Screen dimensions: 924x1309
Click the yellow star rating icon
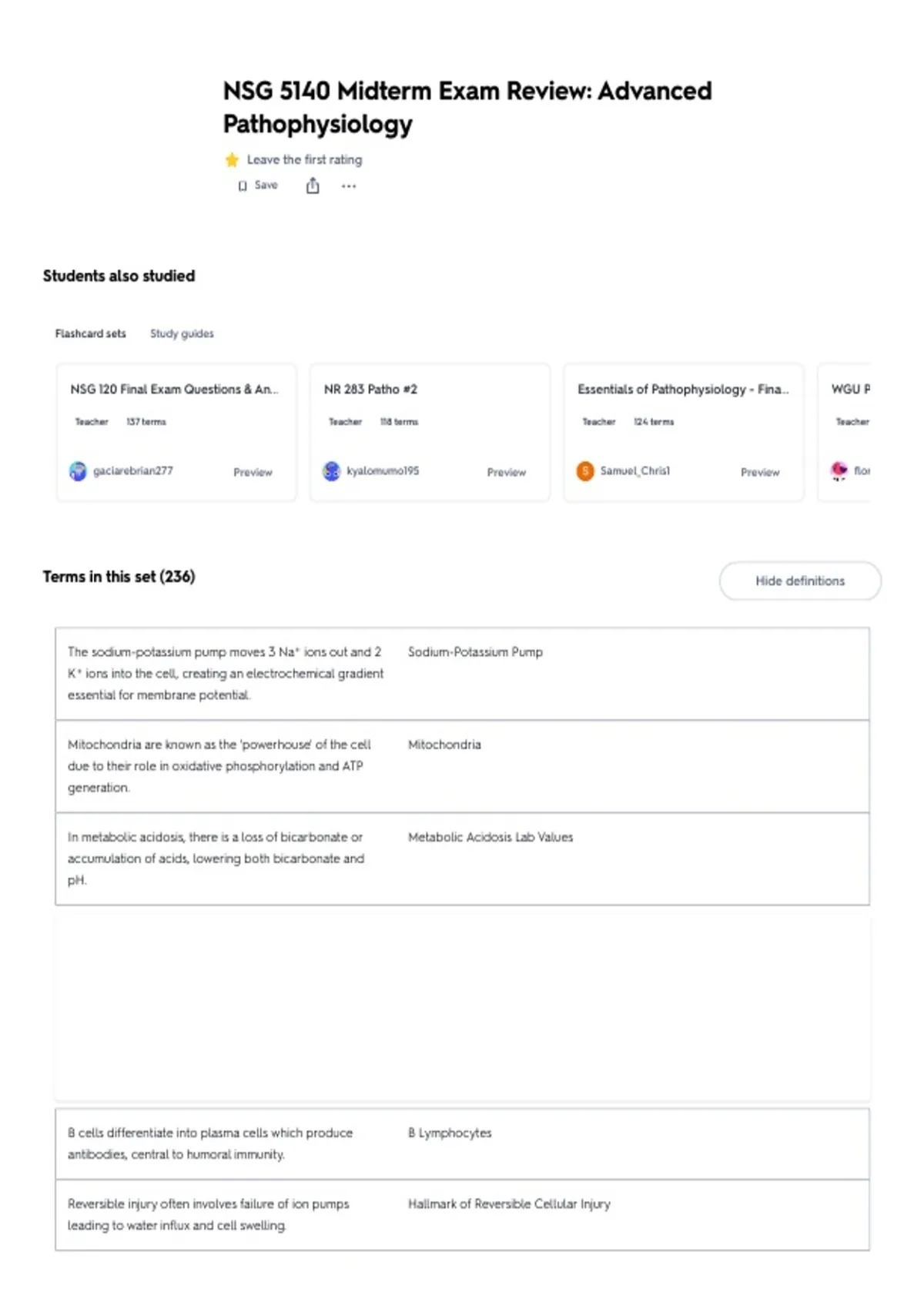pos(232,160)
